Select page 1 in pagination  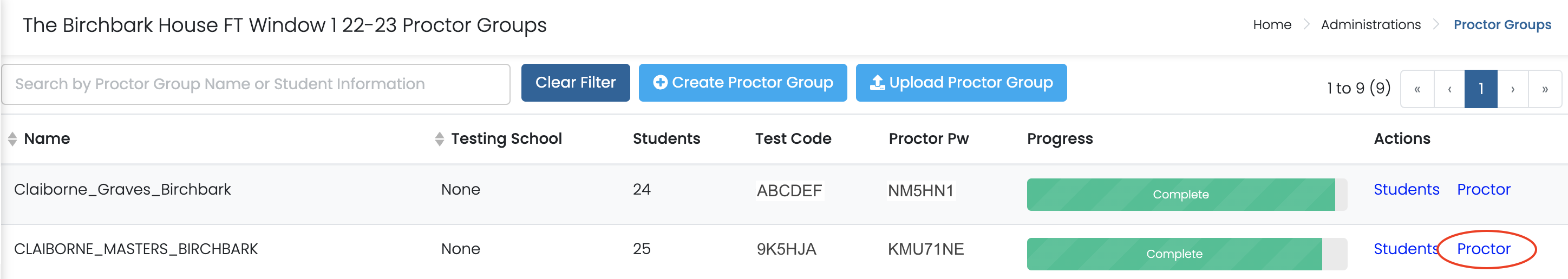[x=1480, y=89]
